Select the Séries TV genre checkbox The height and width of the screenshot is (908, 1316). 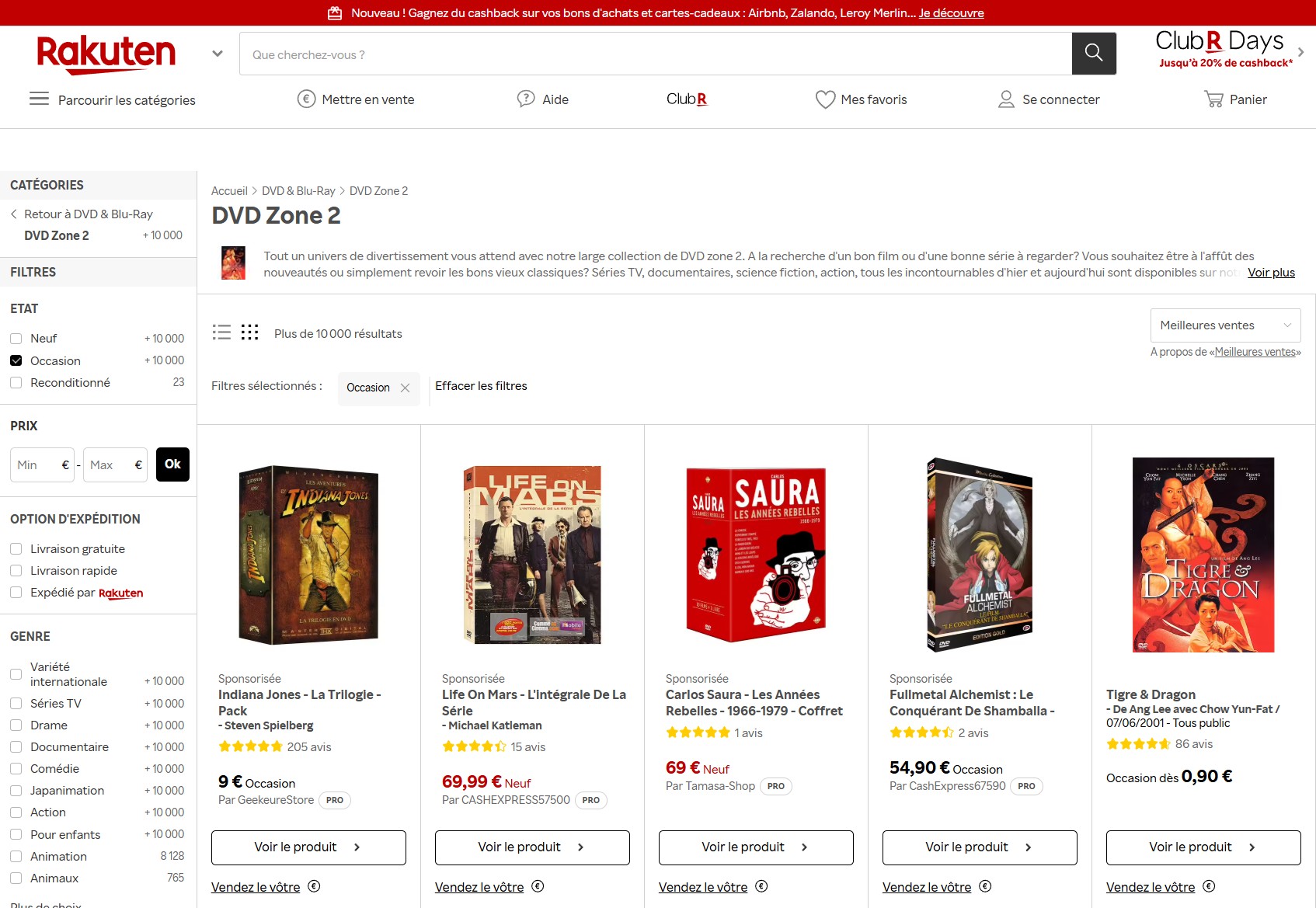16,703
